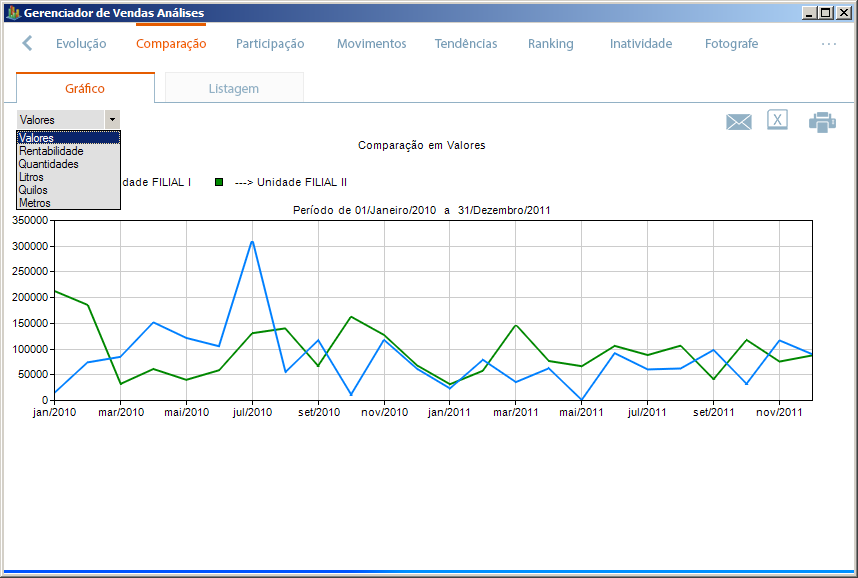Screen dimensions: 858x578
Task: Choose Metros from the dropdown list
Action: (34, 203)
